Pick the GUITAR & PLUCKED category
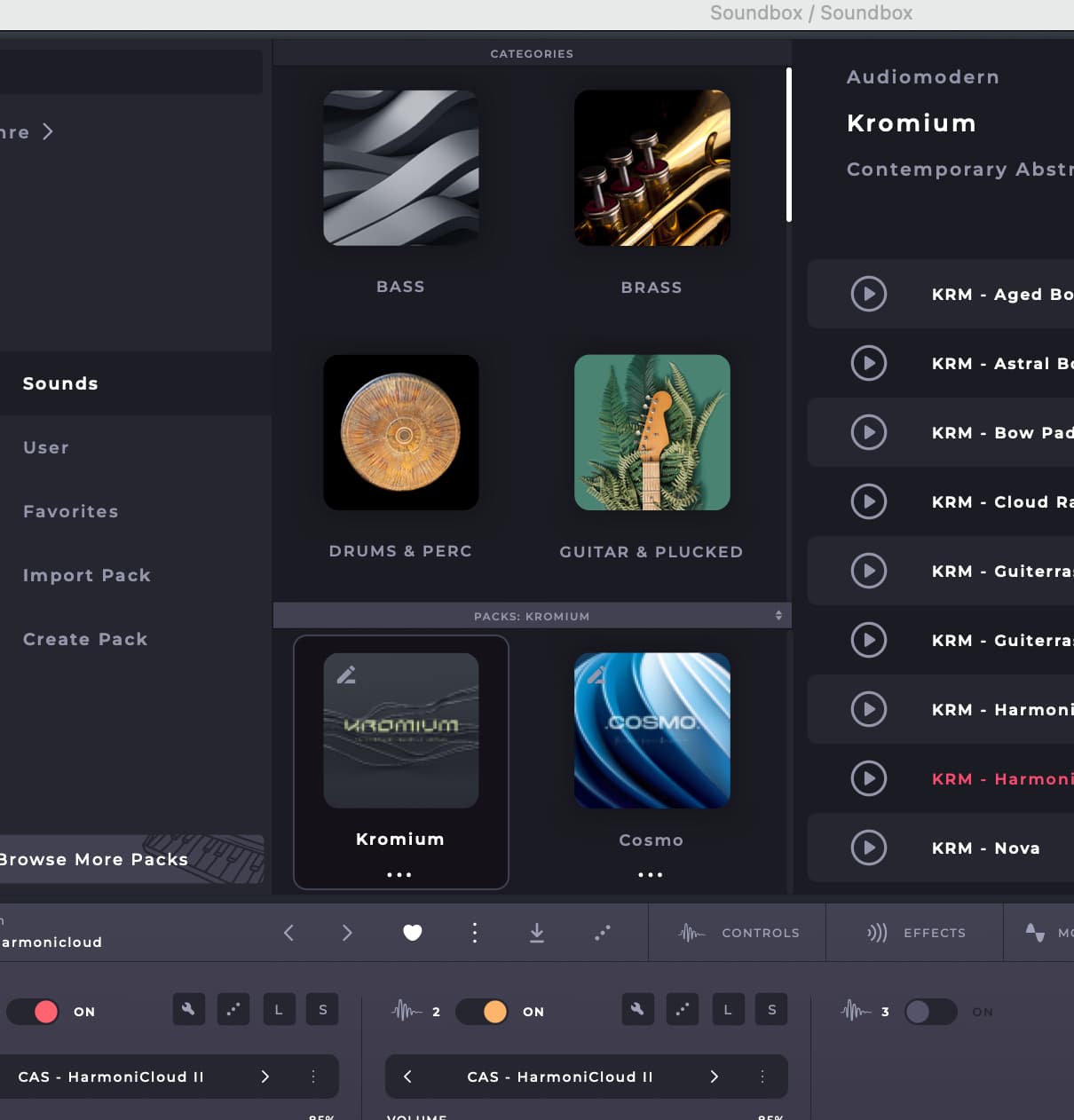Viewport: 1074px width, 1120px height. pos(652,432)
